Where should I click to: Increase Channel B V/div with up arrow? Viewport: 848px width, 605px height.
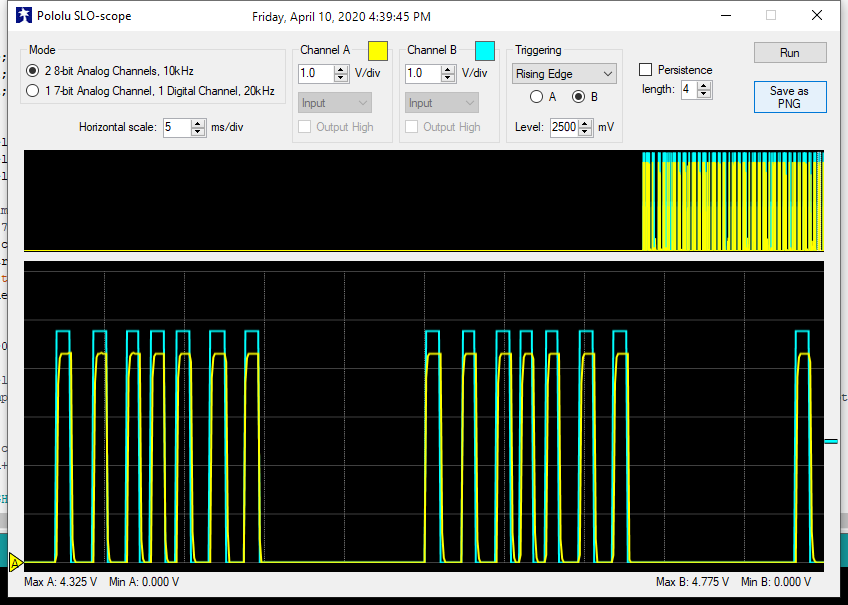tap(448, 69)
